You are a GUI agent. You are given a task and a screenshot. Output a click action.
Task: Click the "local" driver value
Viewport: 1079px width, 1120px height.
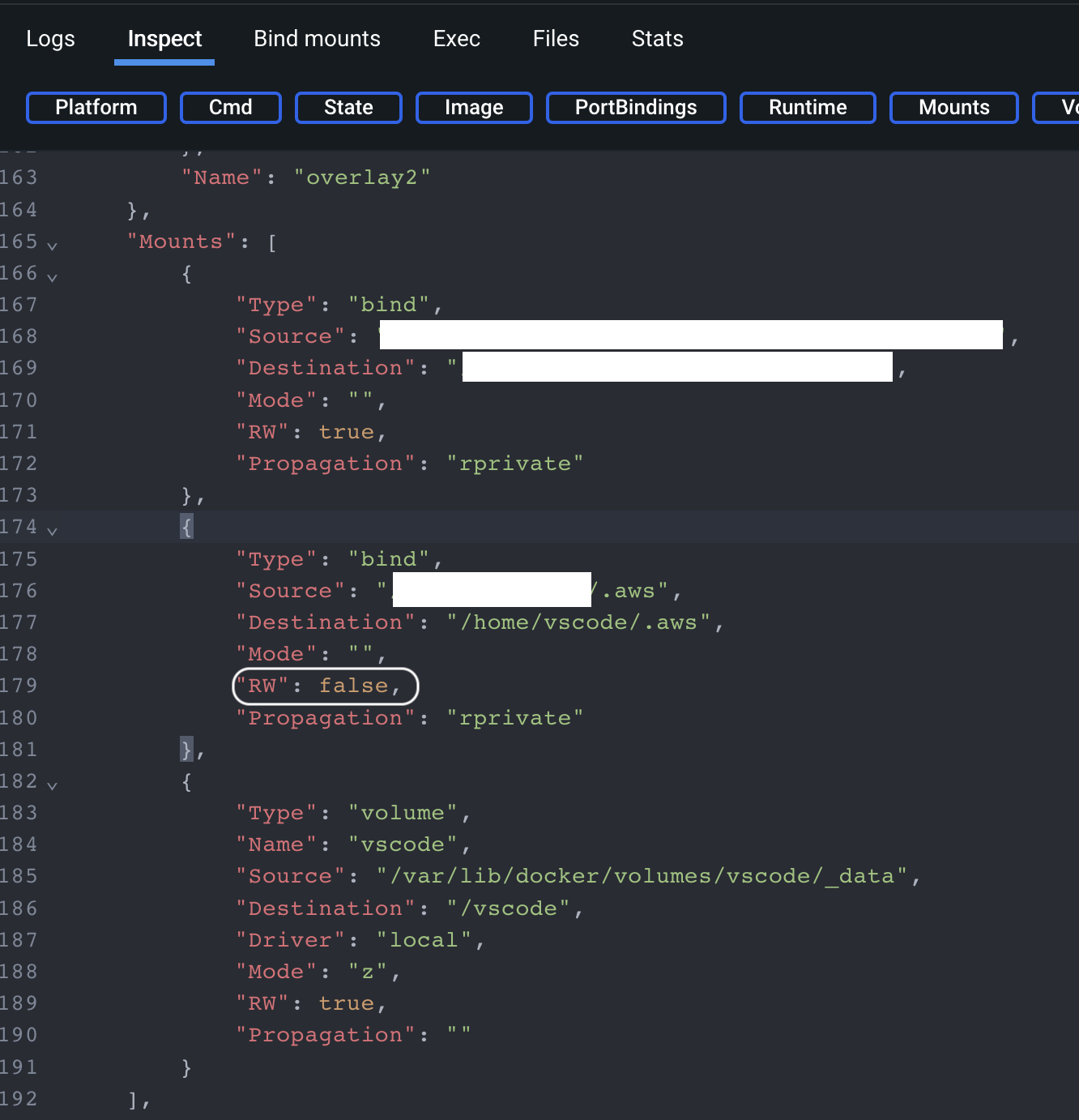[424, 940]
